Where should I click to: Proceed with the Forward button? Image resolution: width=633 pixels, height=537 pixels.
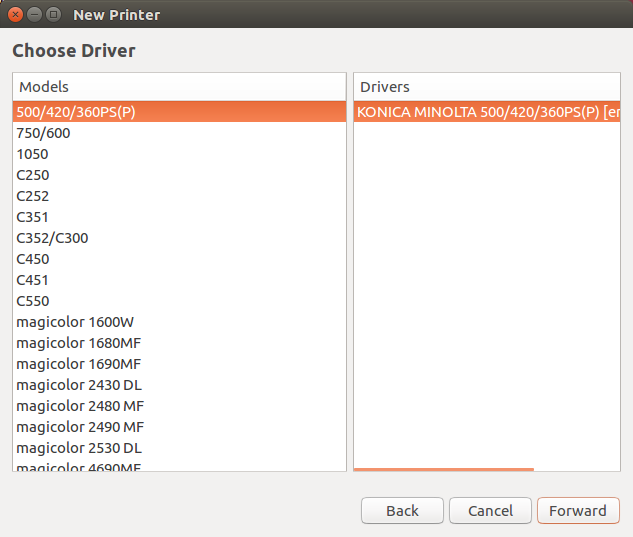[578, 511]
